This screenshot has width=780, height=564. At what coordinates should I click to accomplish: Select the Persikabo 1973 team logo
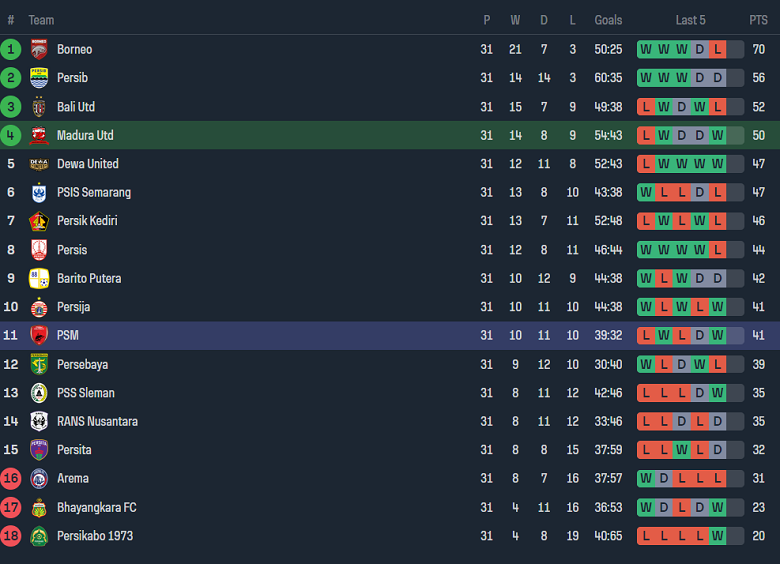(39, 536)
